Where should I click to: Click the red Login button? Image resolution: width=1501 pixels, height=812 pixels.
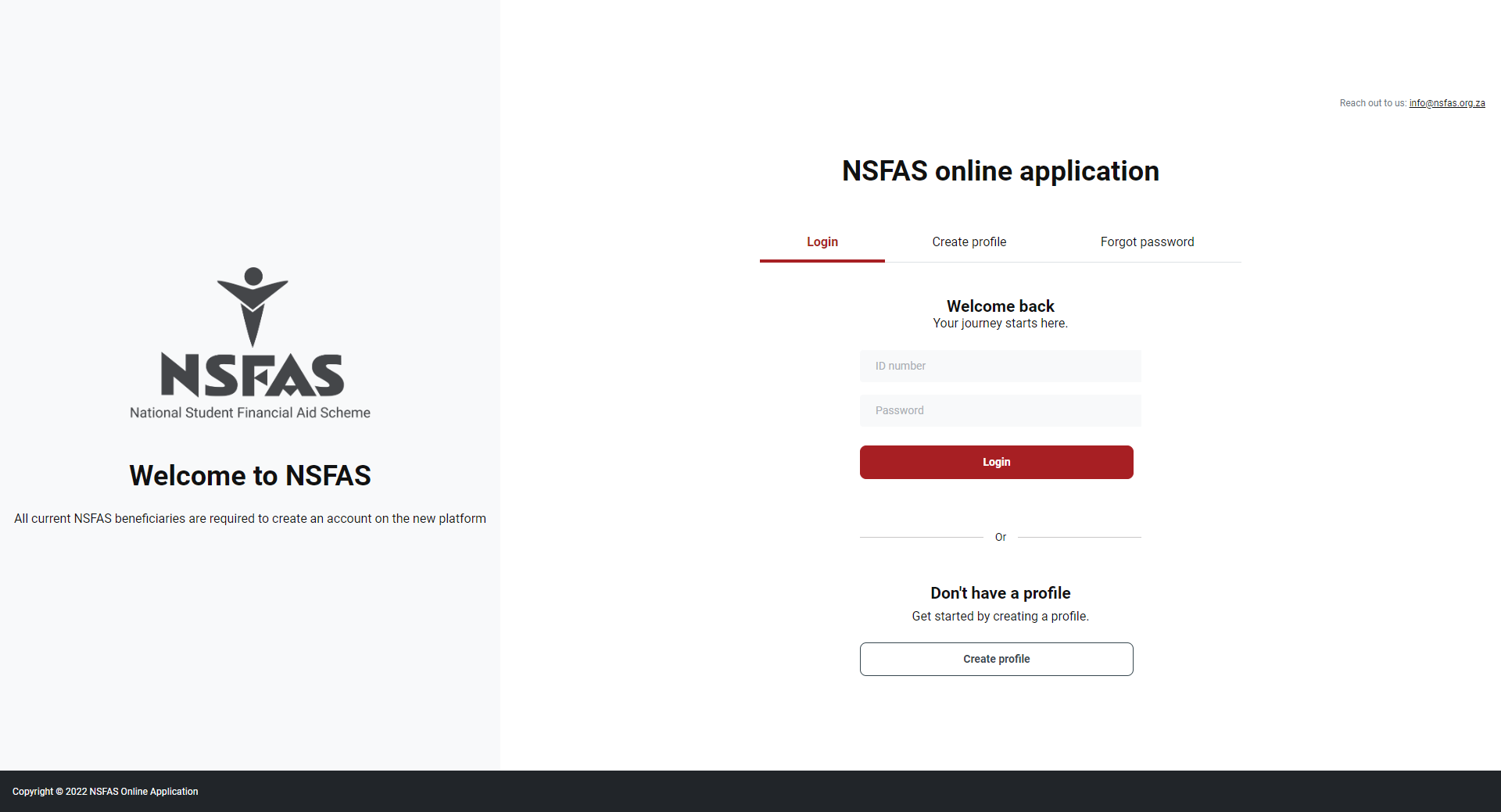(996, 462)
